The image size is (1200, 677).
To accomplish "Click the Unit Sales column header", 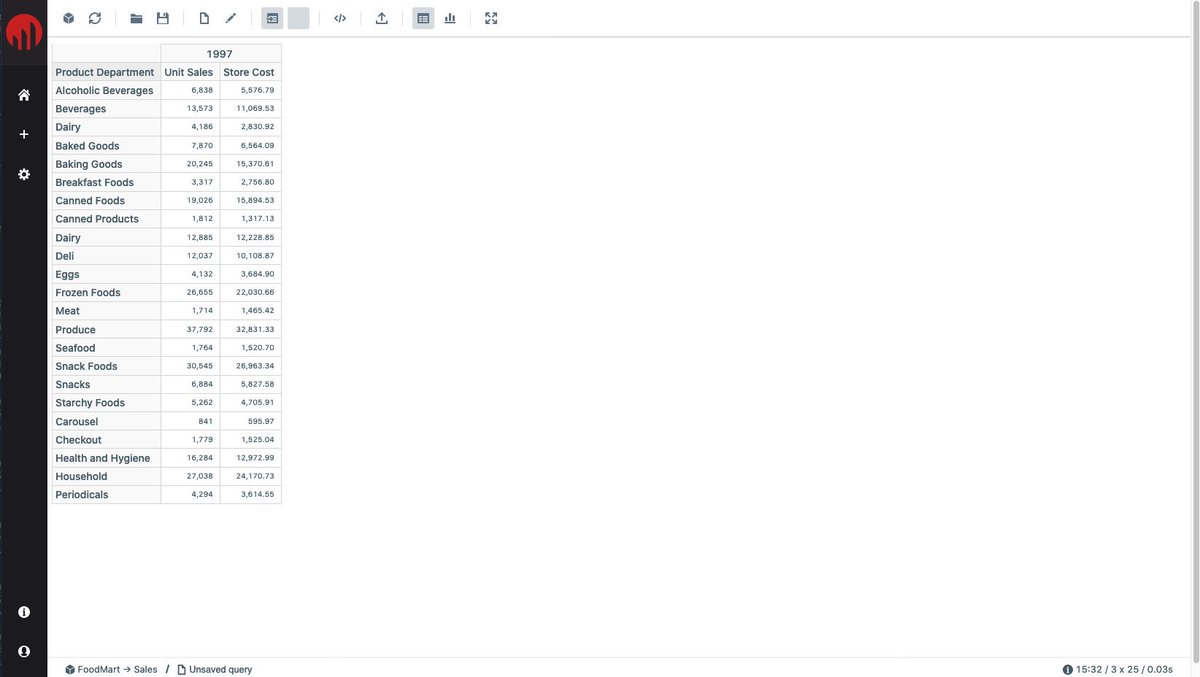I will click(190, 72).
